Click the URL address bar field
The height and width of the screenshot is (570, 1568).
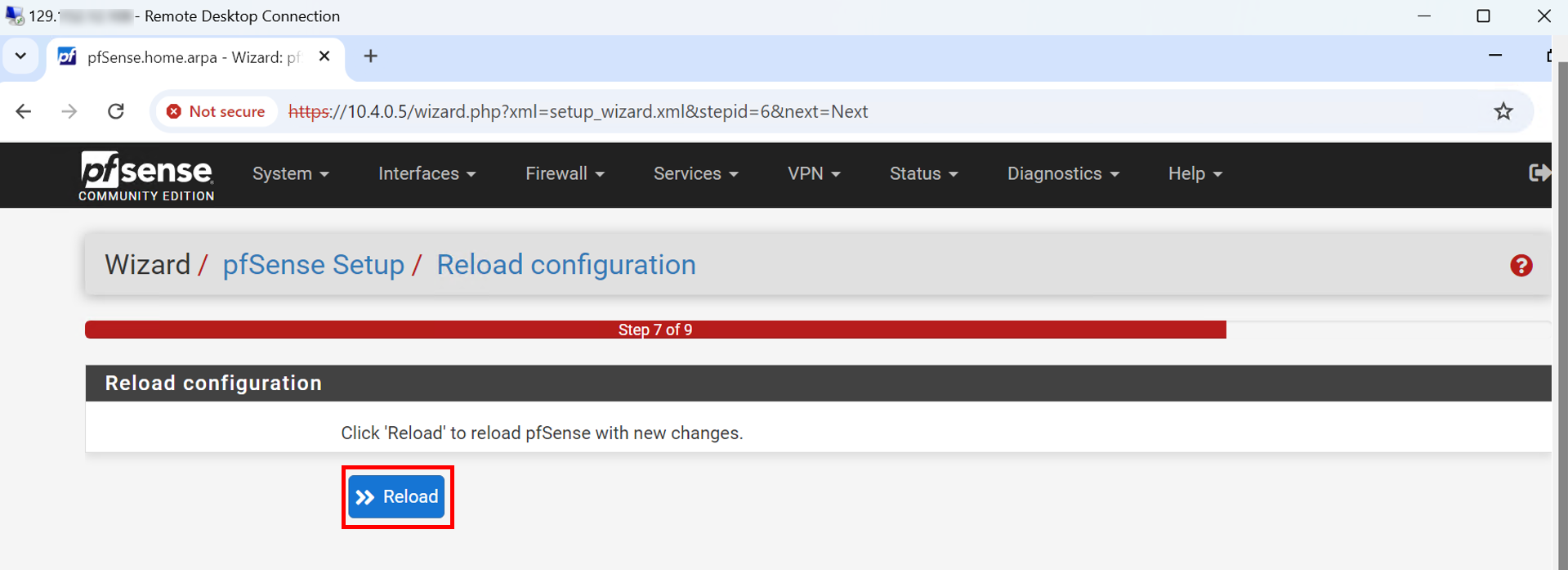(x=882, y=111)
